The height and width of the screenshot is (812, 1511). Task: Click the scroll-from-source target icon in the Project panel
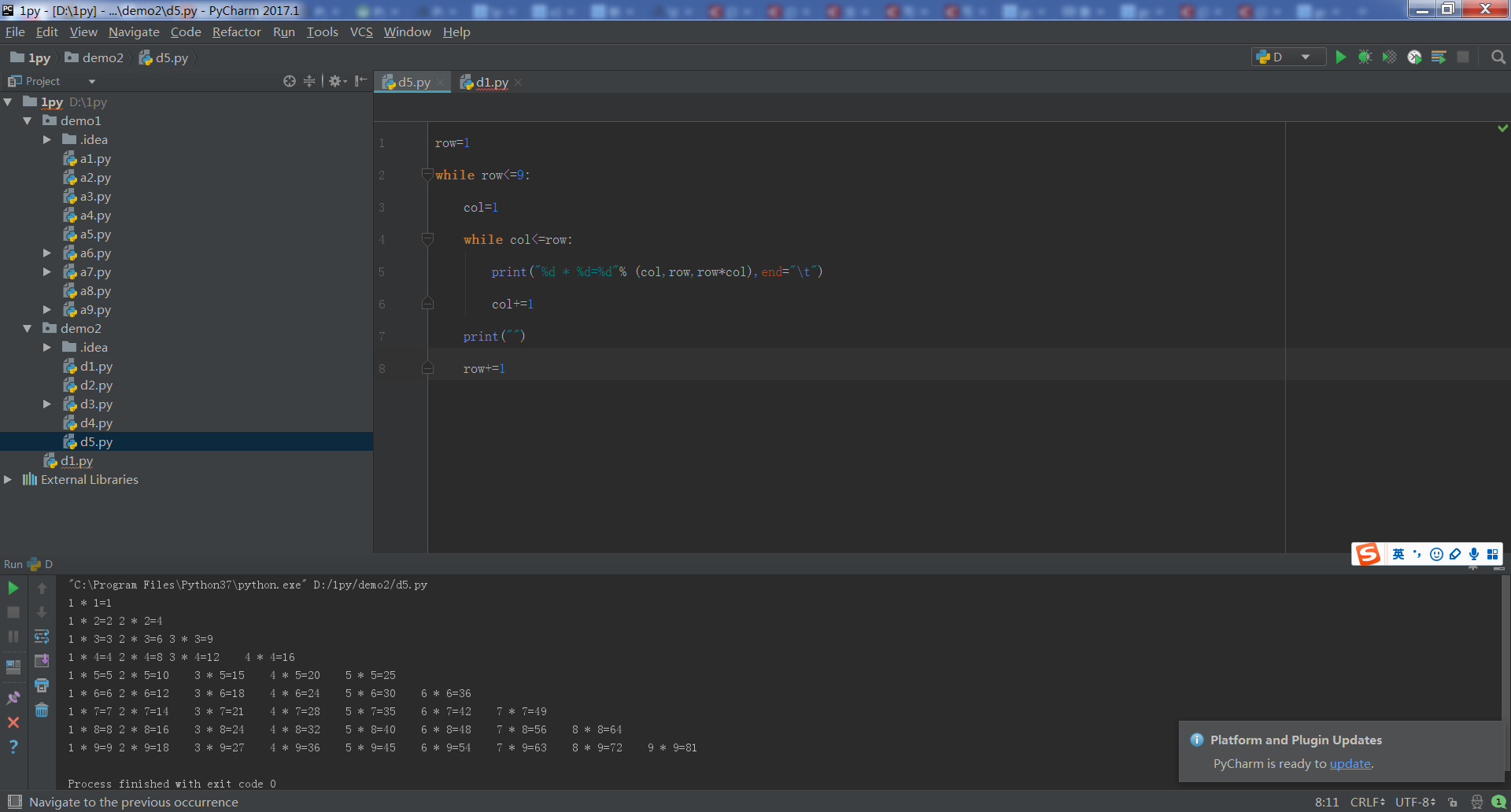(x=290, y=81)
